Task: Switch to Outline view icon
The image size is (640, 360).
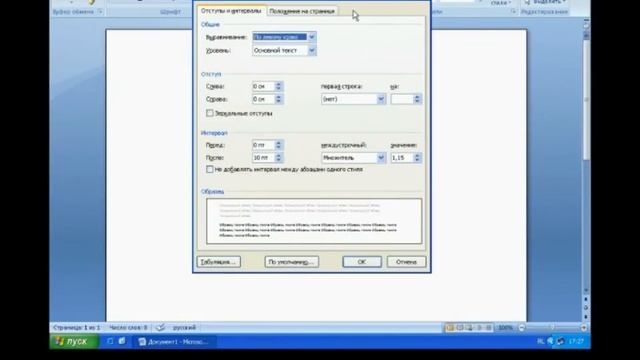Action: (479, 328)
